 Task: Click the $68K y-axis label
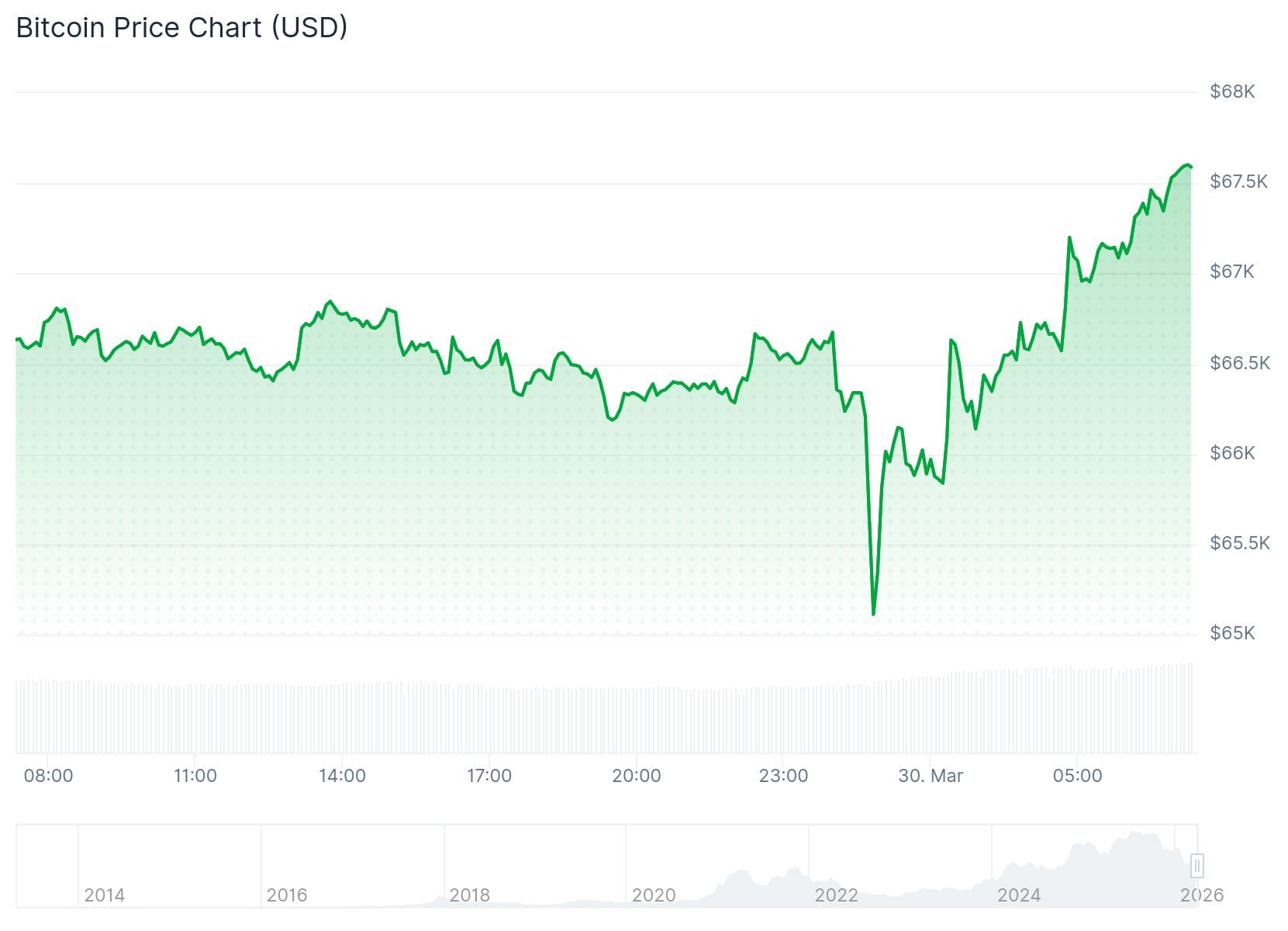tap(1231, 92)
